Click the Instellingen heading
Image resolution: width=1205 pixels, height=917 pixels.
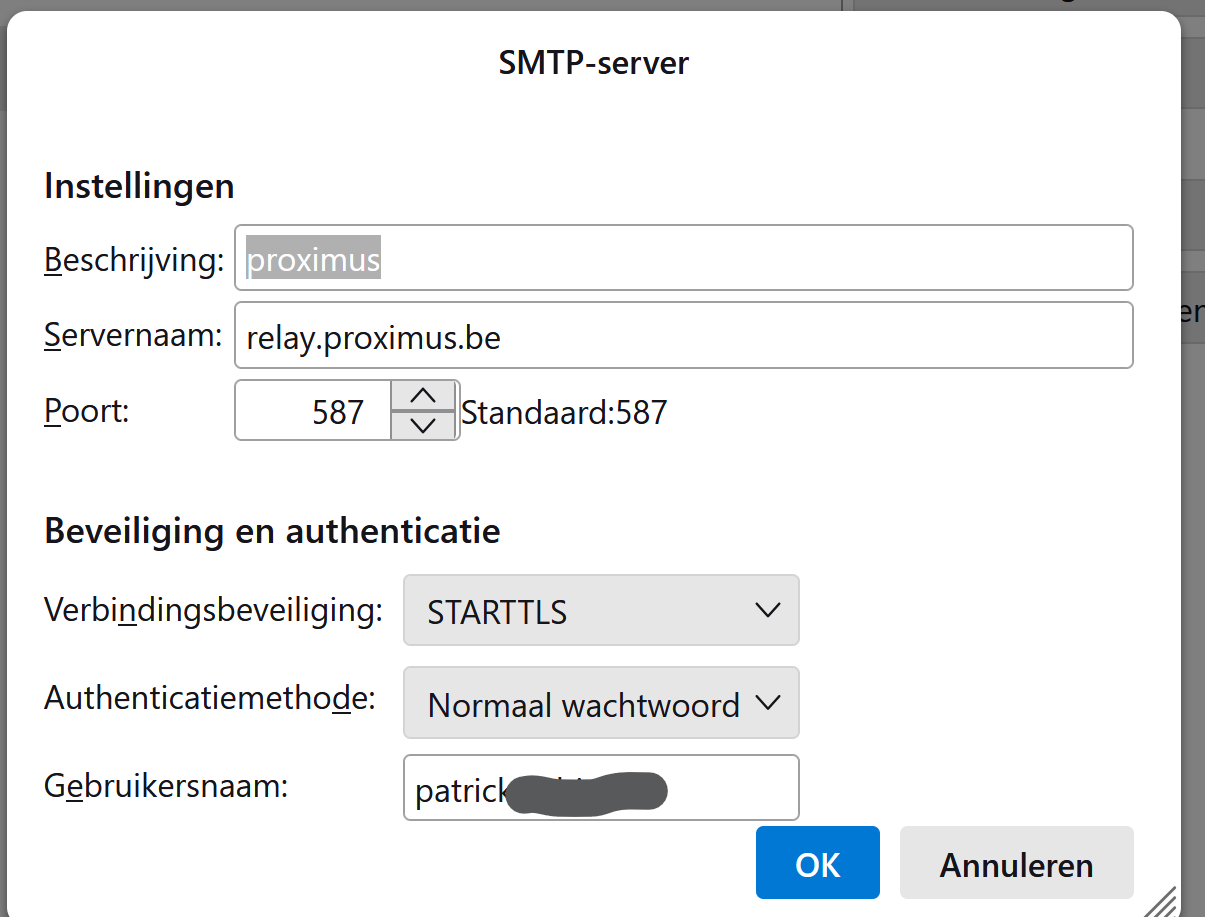point(139,186)
